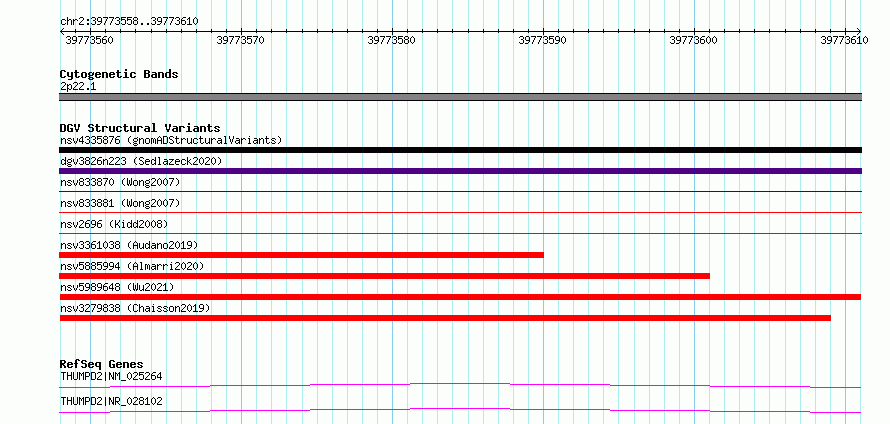Click the THUMPD2|NR_028102 gene label
This screenshot has height=424, width=890.
111,401
